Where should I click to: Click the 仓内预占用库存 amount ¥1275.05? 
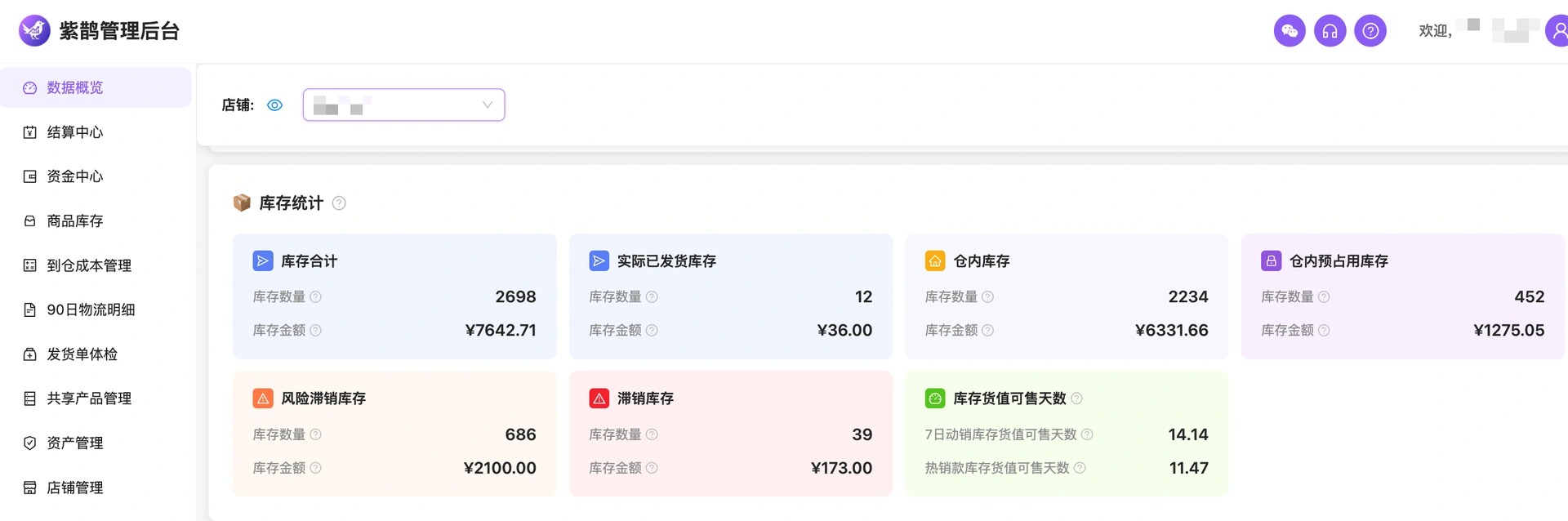[x=1509, y=331]
